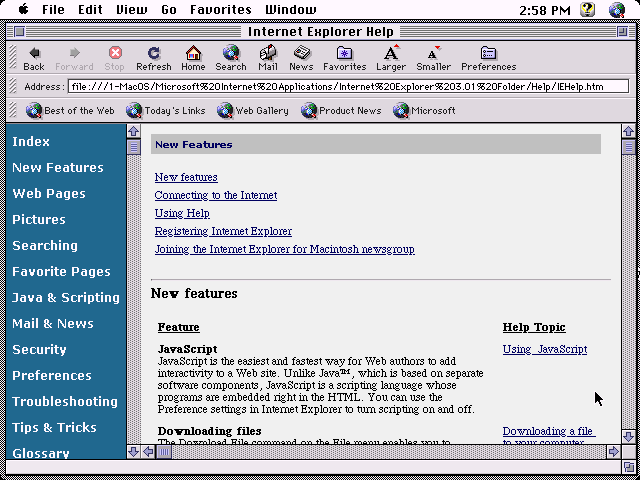Open the Preferences toolbar icon

(489, 53)
